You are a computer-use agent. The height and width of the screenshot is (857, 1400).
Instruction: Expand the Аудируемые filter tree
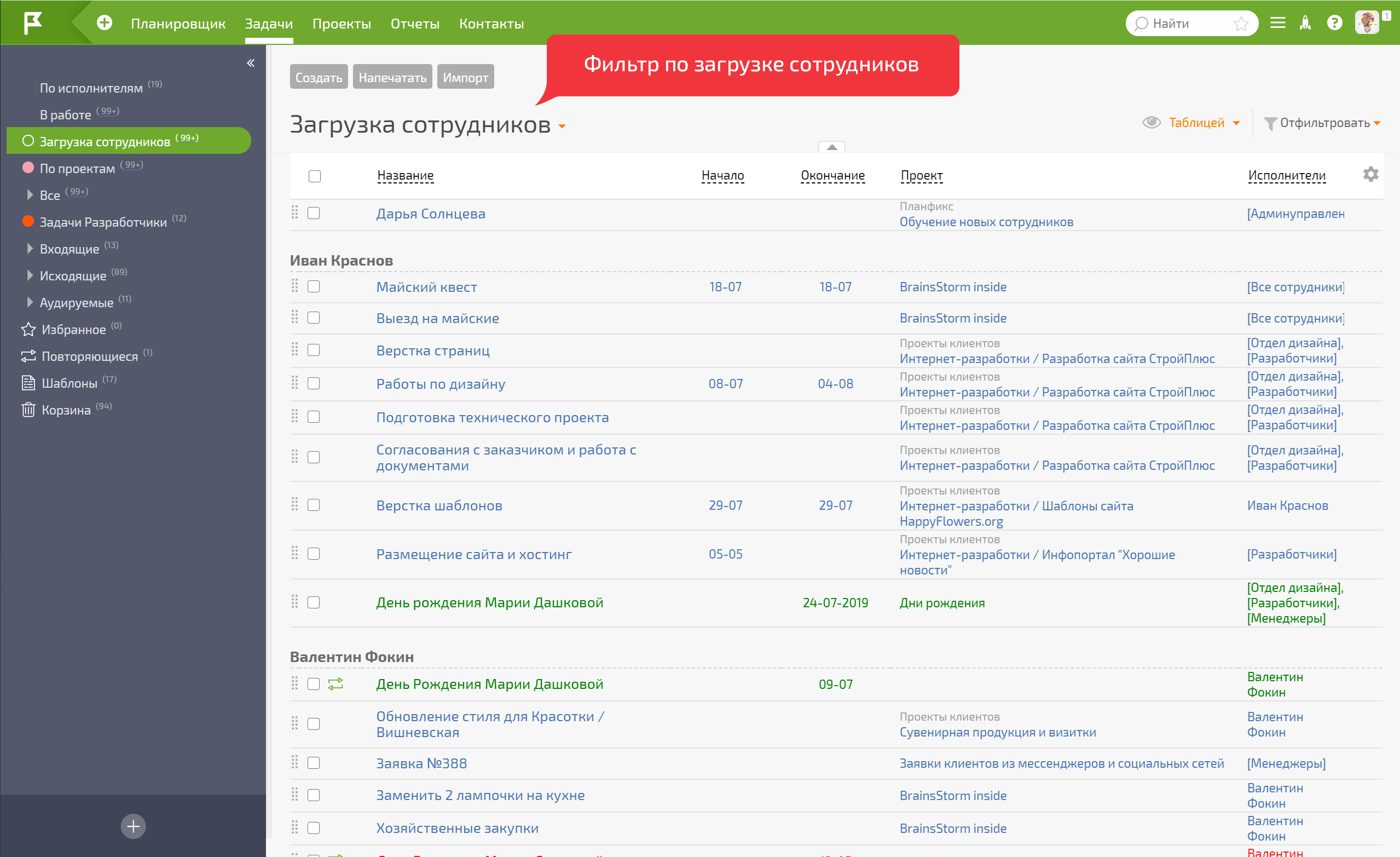tap(30, 302)
